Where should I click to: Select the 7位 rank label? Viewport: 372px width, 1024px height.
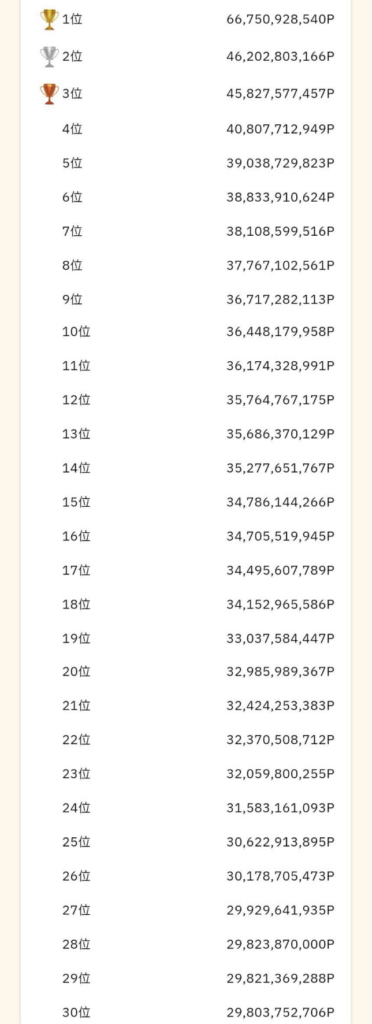click(x=72, y=231)
